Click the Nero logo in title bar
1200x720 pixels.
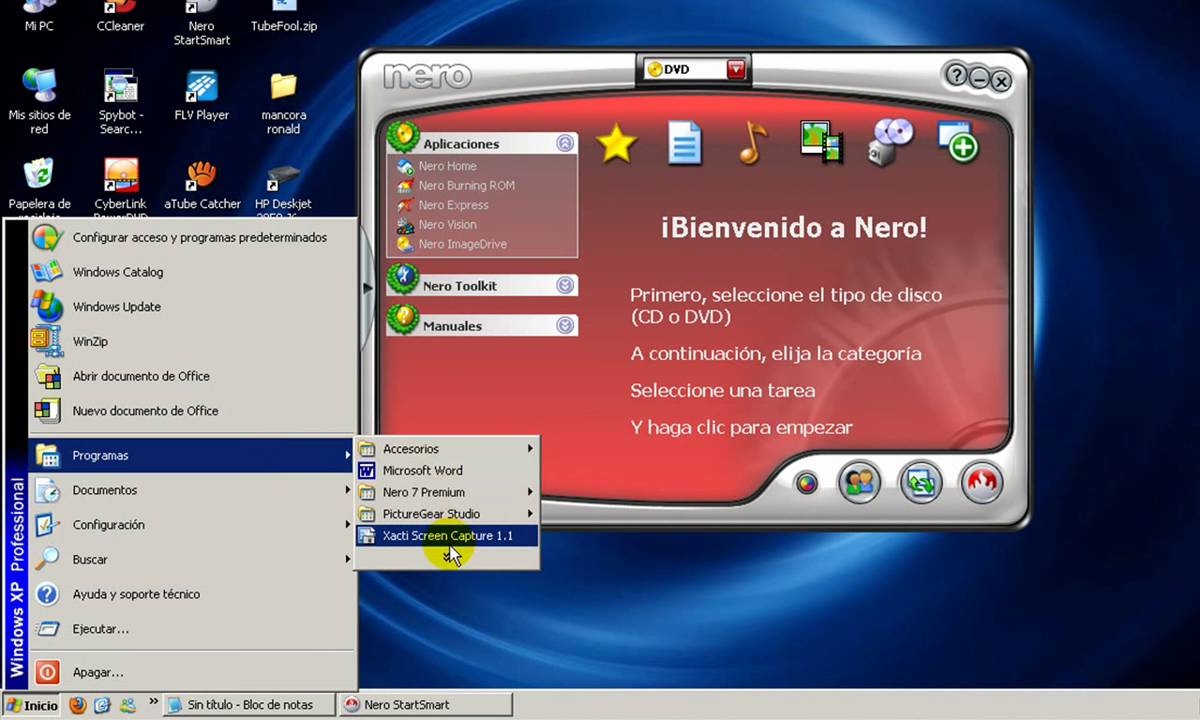point(427,76)
